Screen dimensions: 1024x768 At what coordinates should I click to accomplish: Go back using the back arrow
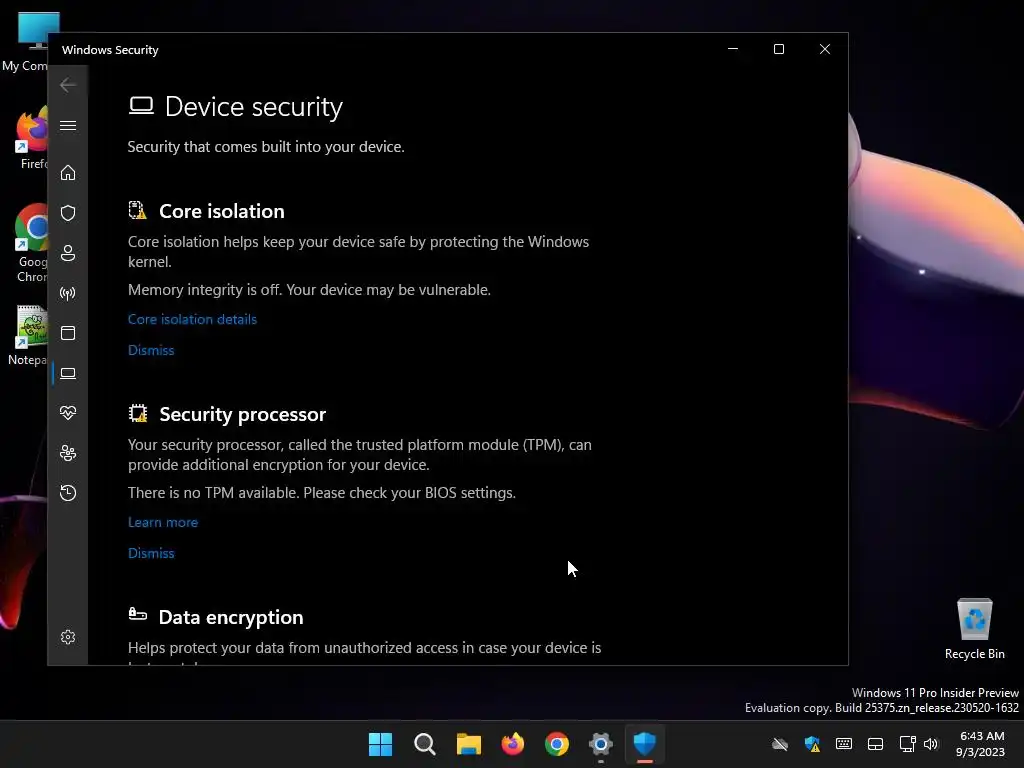(68, 85)
